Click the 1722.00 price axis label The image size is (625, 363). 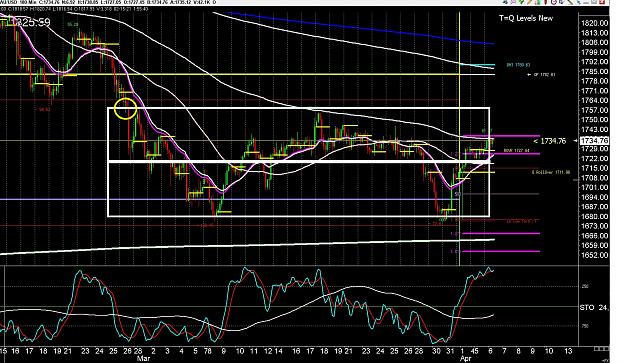[x=595, y=159]
